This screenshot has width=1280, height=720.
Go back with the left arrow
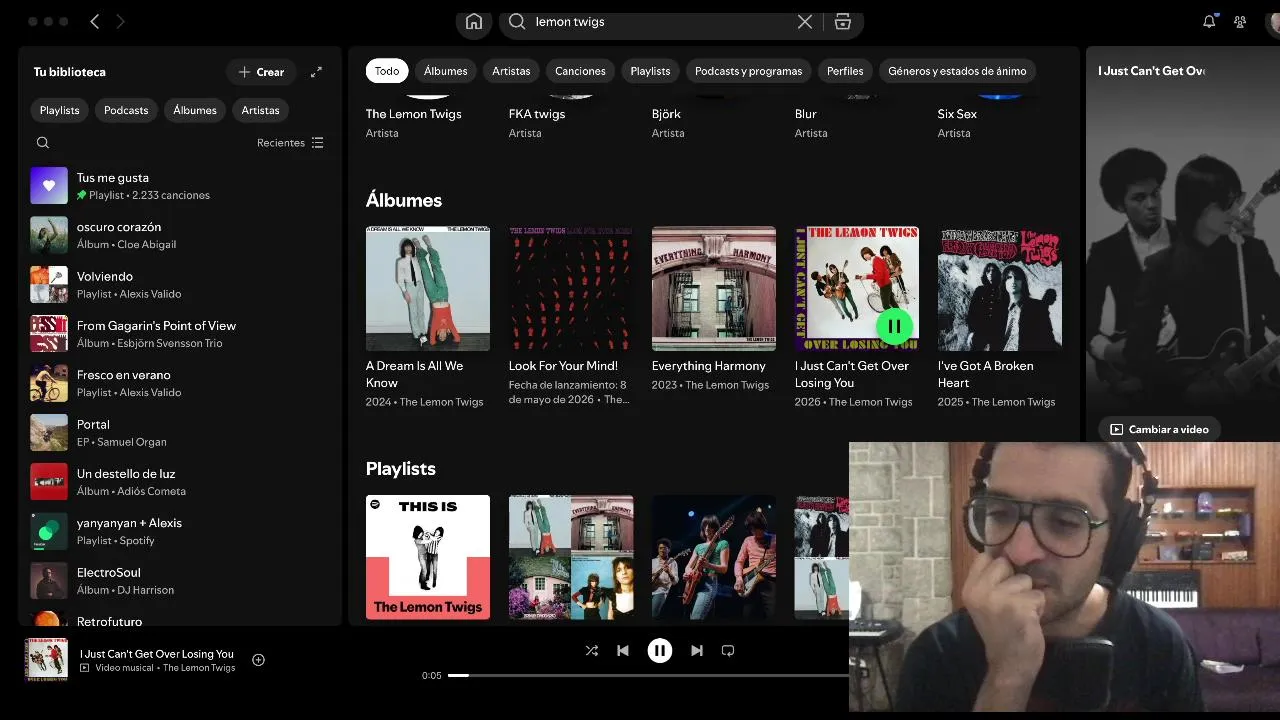pos(94,21)
